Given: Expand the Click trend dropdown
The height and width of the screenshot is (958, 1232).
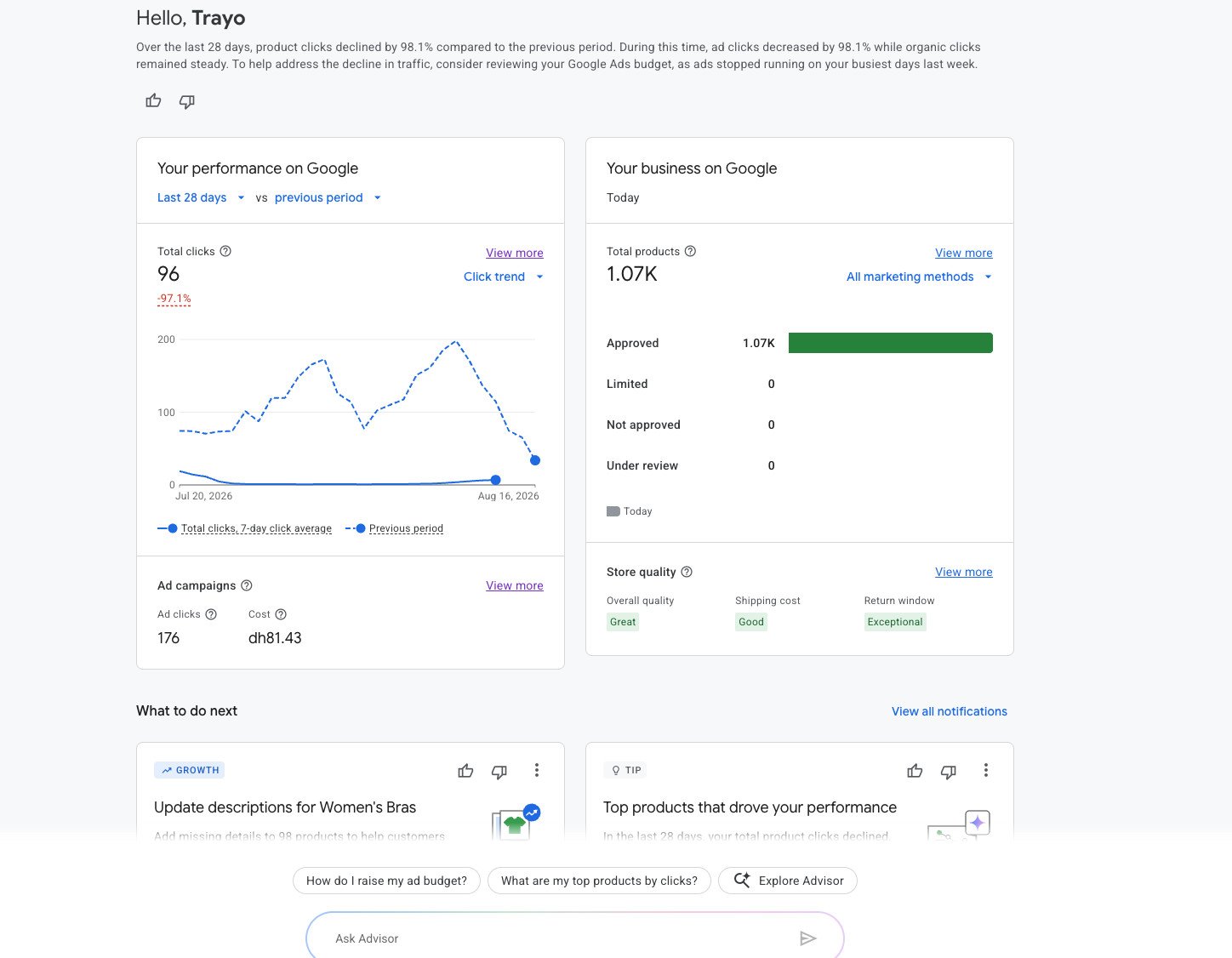Looking at the screenshot, I should (504, 277).
